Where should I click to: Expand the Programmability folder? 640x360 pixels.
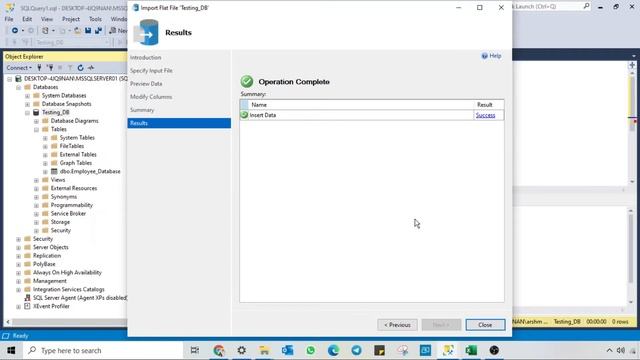coord(36,205)
